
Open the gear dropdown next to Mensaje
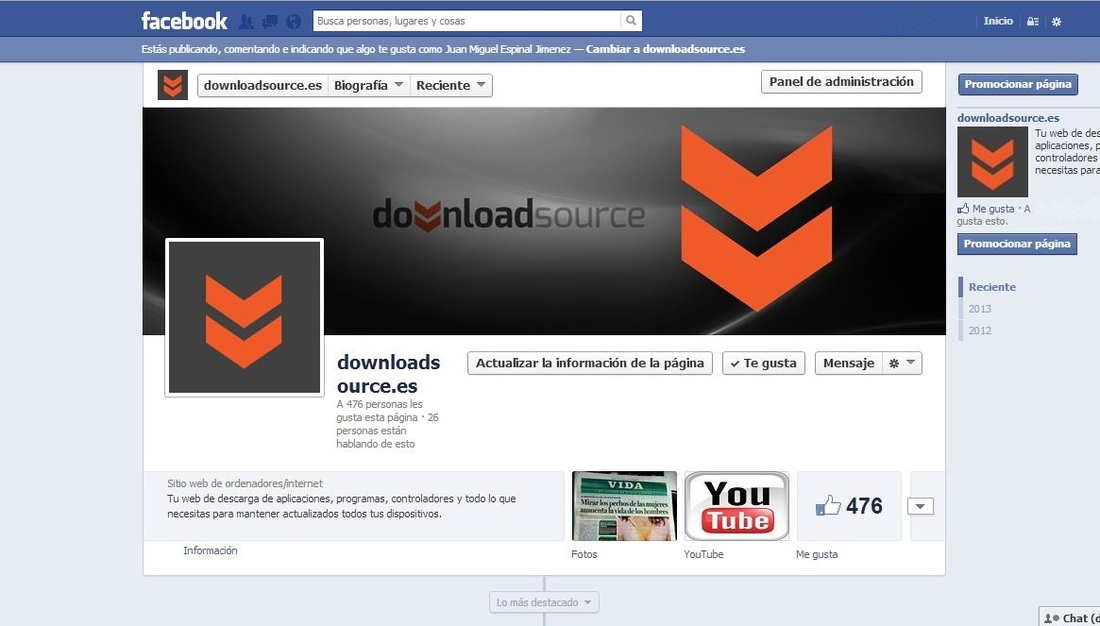click(x=902, y=363)
